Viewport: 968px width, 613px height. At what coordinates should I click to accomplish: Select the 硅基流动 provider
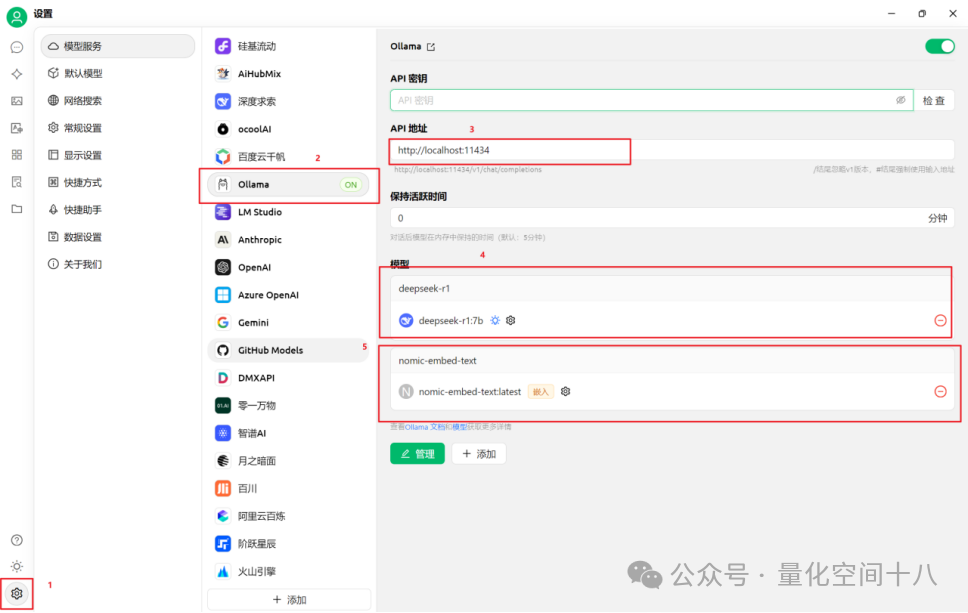(288, 46)
